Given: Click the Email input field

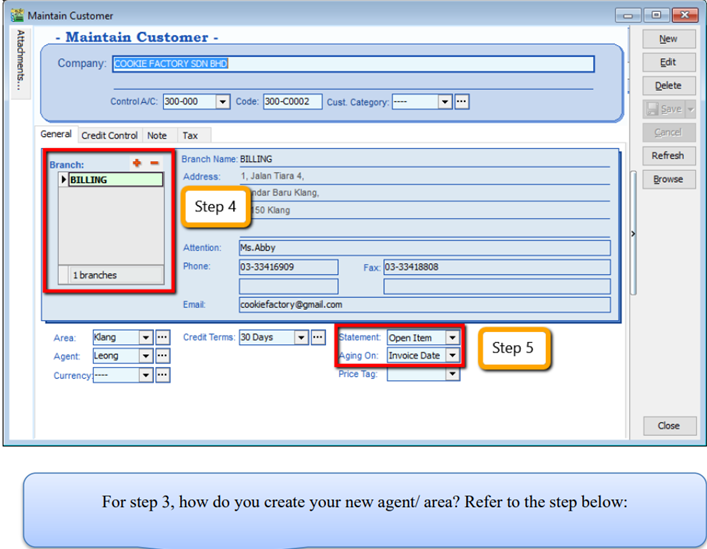Looking at the screenshot, I should 423,305.
